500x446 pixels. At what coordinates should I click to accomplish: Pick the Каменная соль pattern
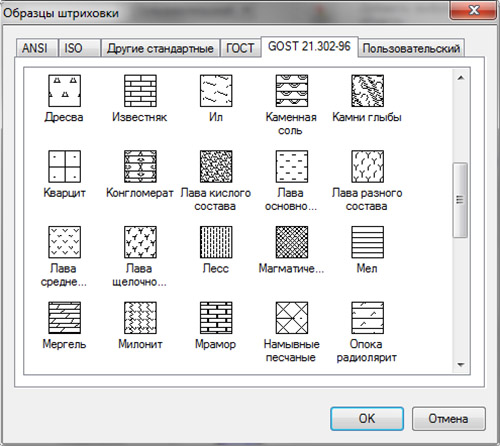point(292,91)
